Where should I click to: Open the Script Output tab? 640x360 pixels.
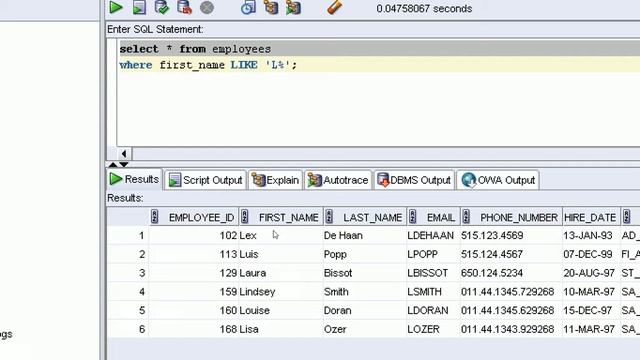tap(205, 180)
